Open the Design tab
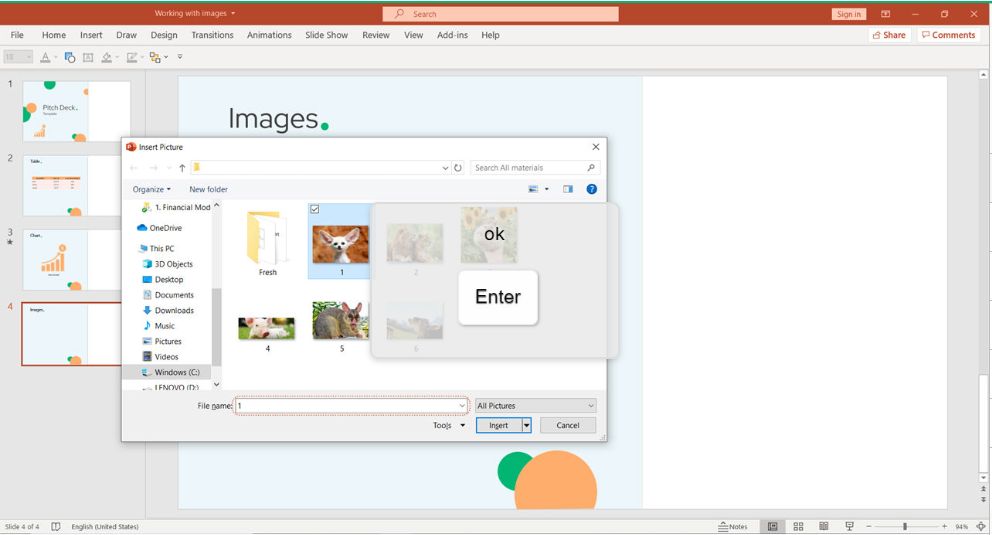 [x=164, y=35]
